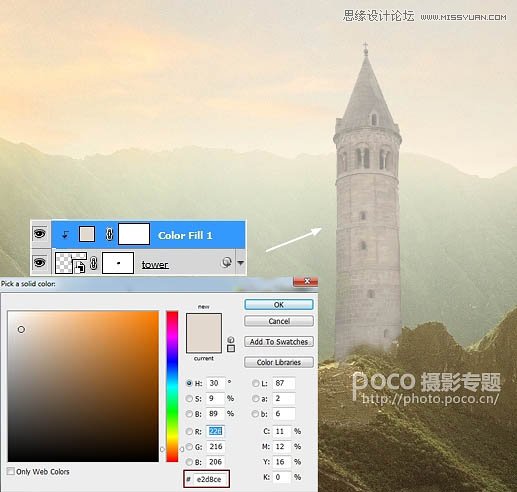517x492 pixels.
Task: Select the blue B radio button
Action: tap(189, 462)
